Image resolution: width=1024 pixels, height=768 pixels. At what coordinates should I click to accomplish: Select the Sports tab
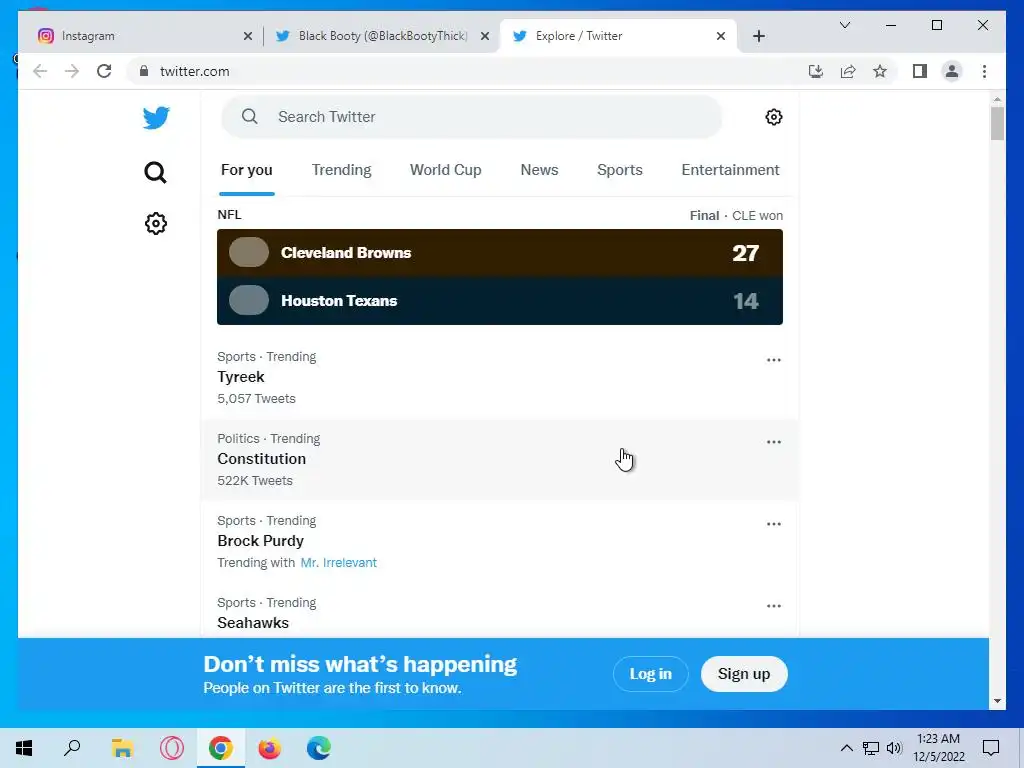pyautogui.click(x=619, y=170)
